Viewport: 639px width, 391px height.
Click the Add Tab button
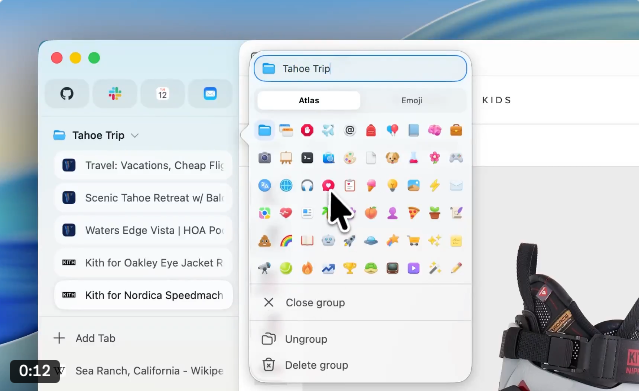(x=84, y=338)
